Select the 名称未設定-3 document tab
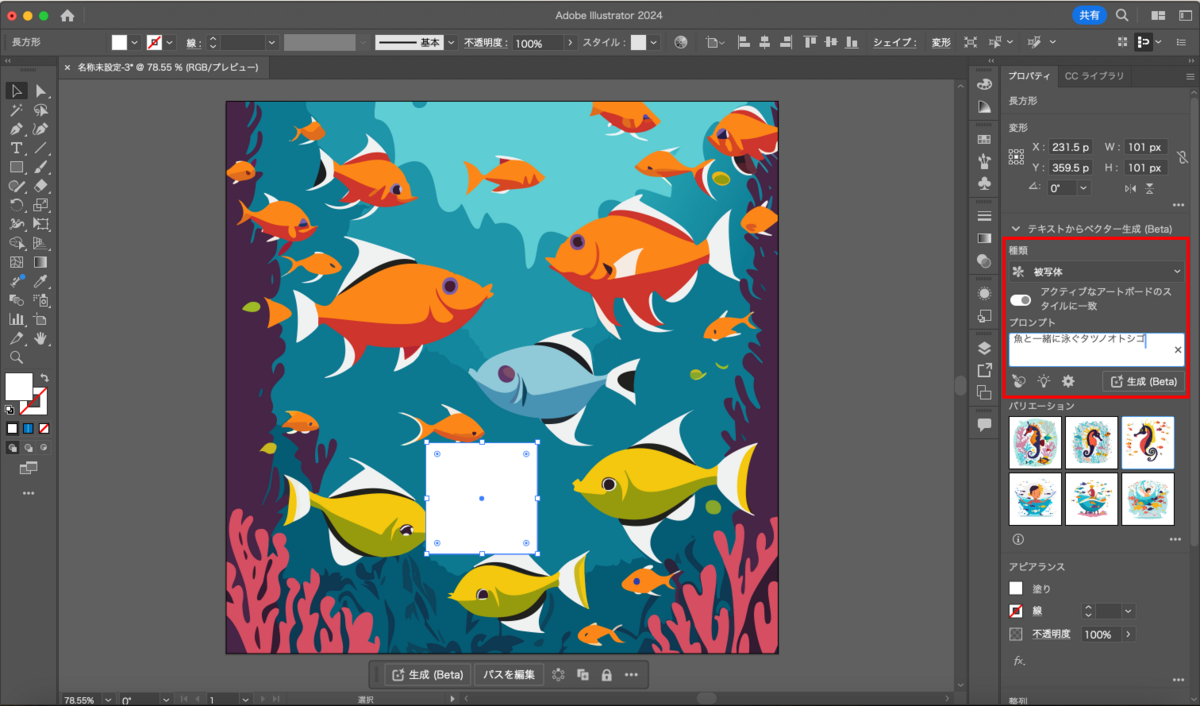 (x=168, y=67)
